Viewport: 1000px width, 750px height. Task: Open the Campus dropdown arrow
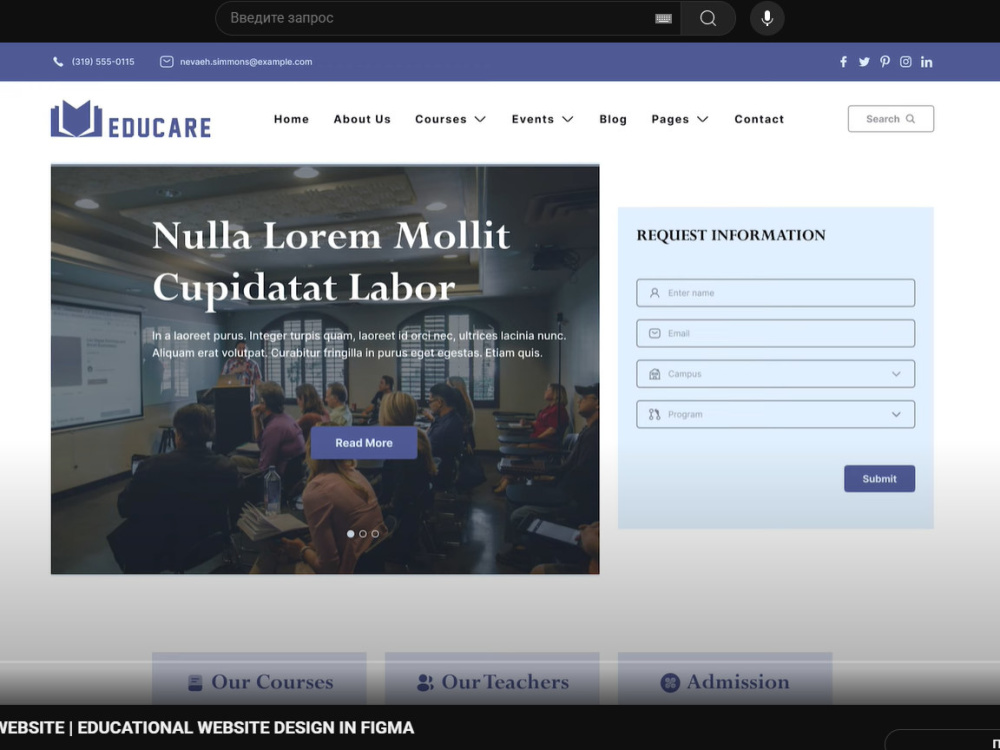coord(896,374)
